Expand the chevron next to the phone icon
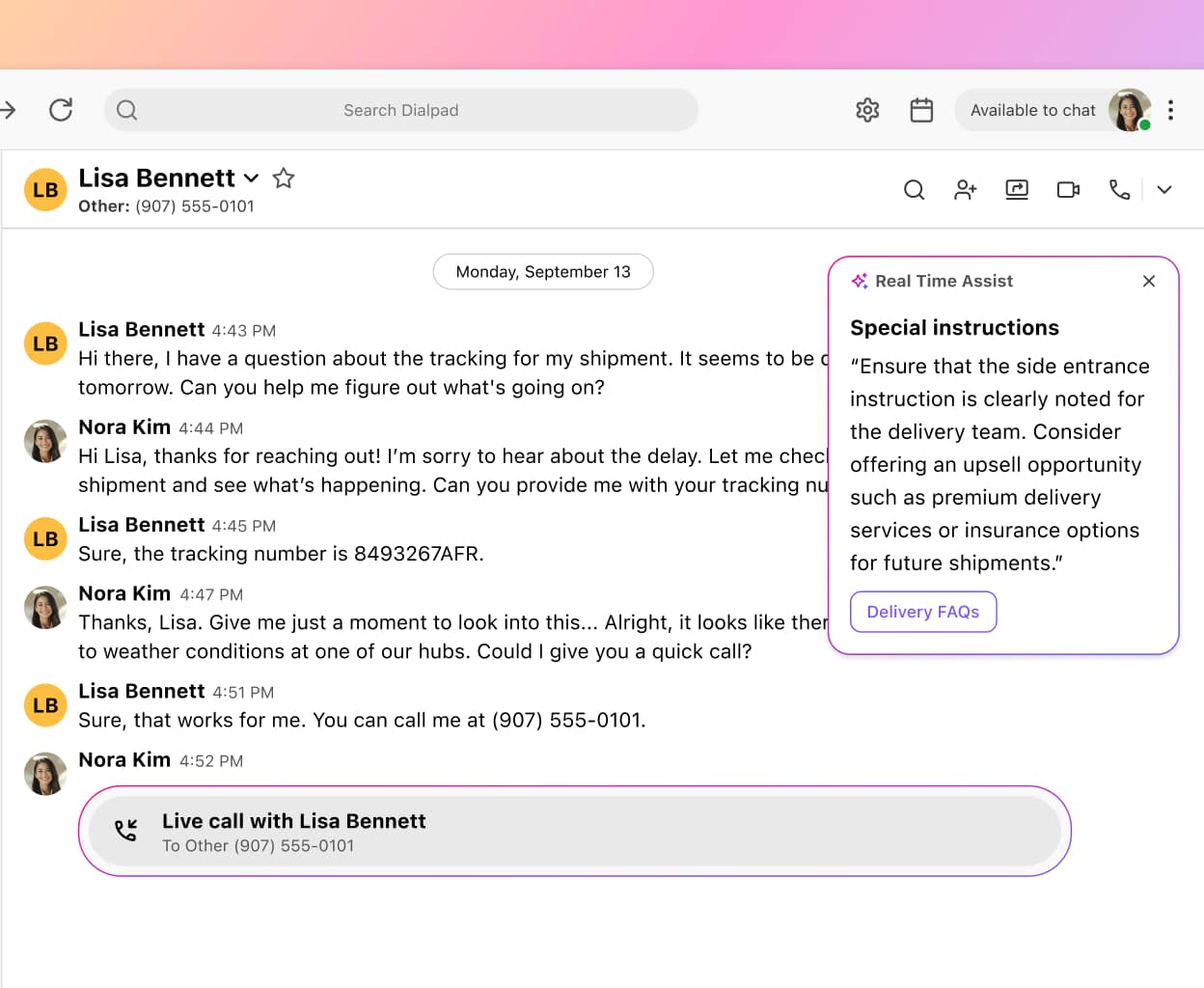 (x=1164, y=189)
